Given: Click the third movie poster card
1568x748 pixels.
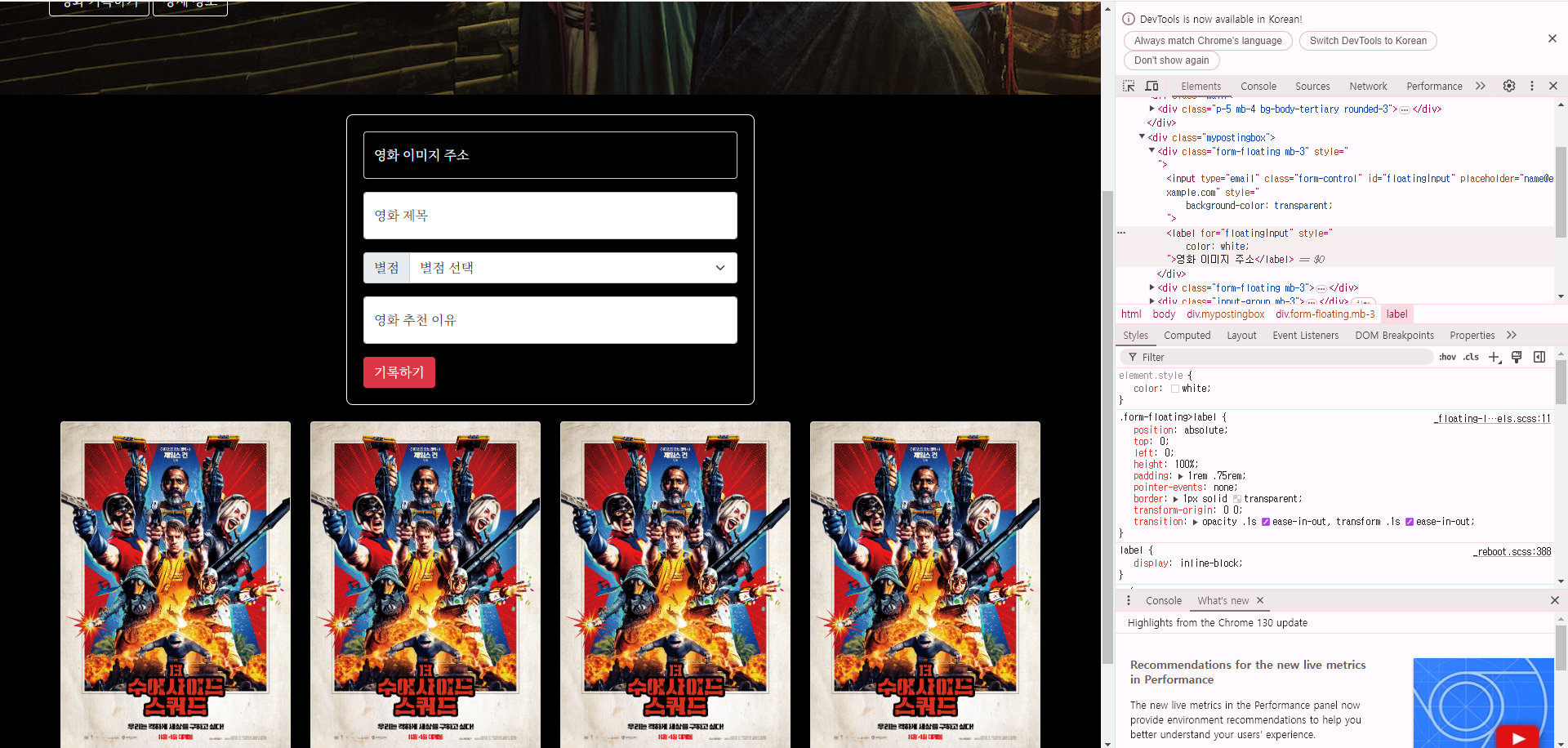Looking at the screenshot, I should (675, 585).
